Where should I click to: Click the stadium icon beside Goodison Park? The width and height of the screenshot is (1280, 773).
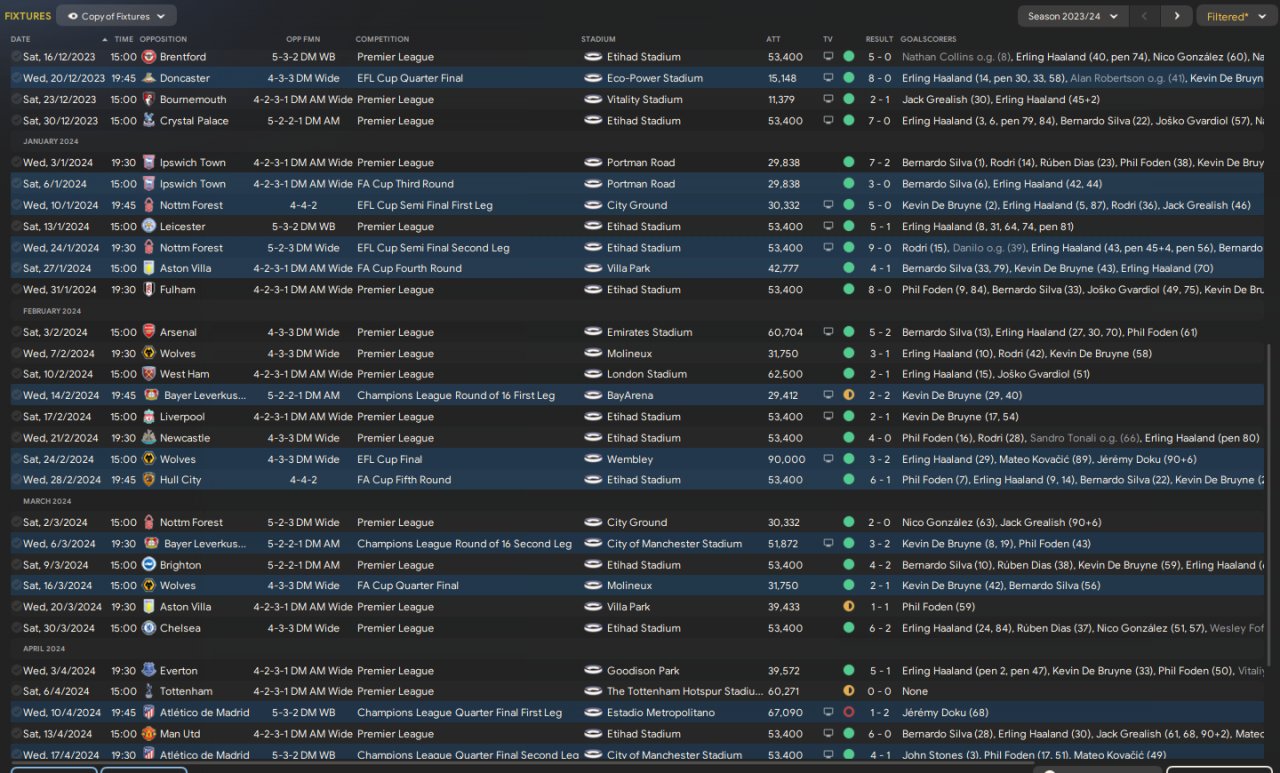(593, 671)
